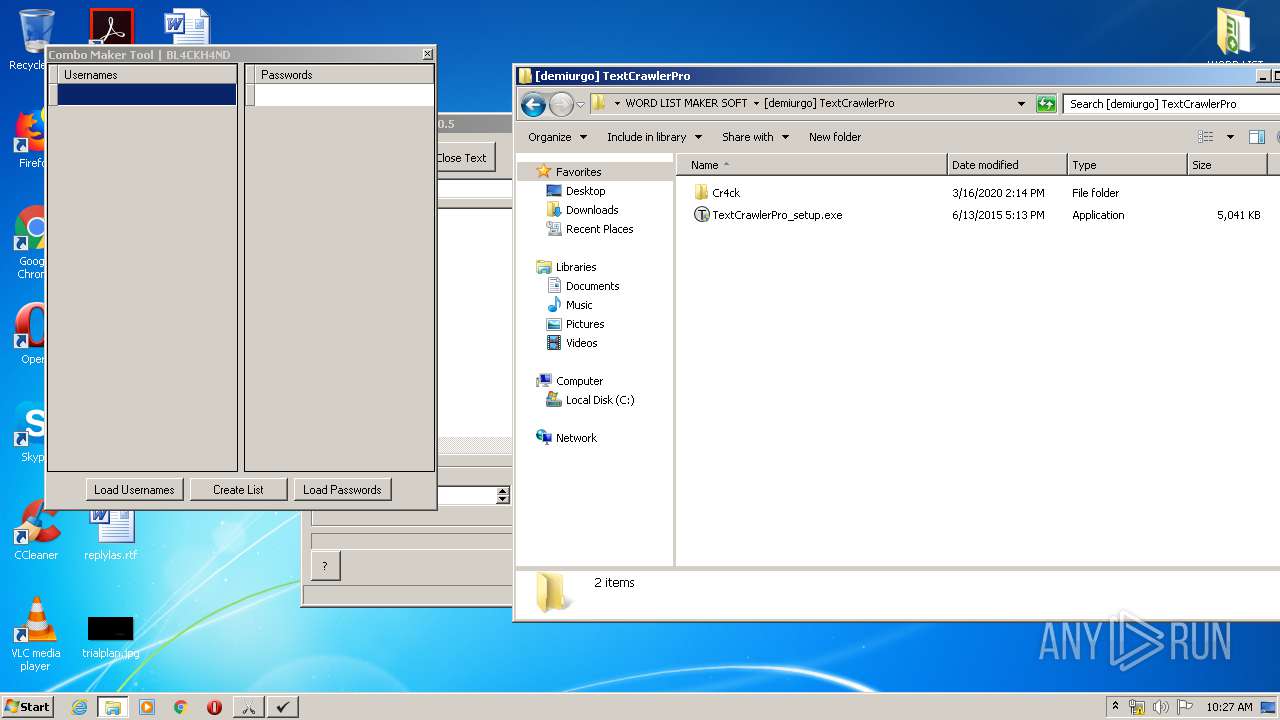Click Load Usernames in Combo Maker
Viewport: 1280px width, 720px height.
(134, 489)
